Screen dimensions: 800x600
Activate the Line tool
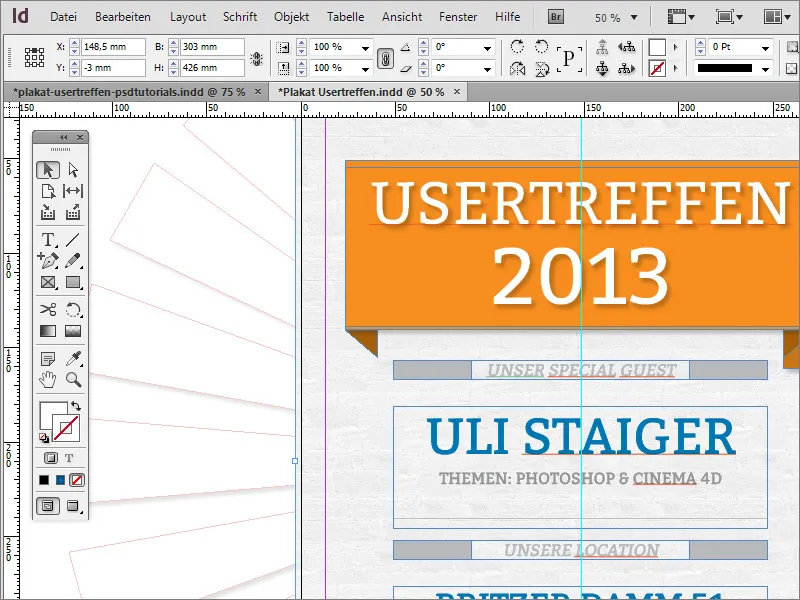(x=73, y=239)
